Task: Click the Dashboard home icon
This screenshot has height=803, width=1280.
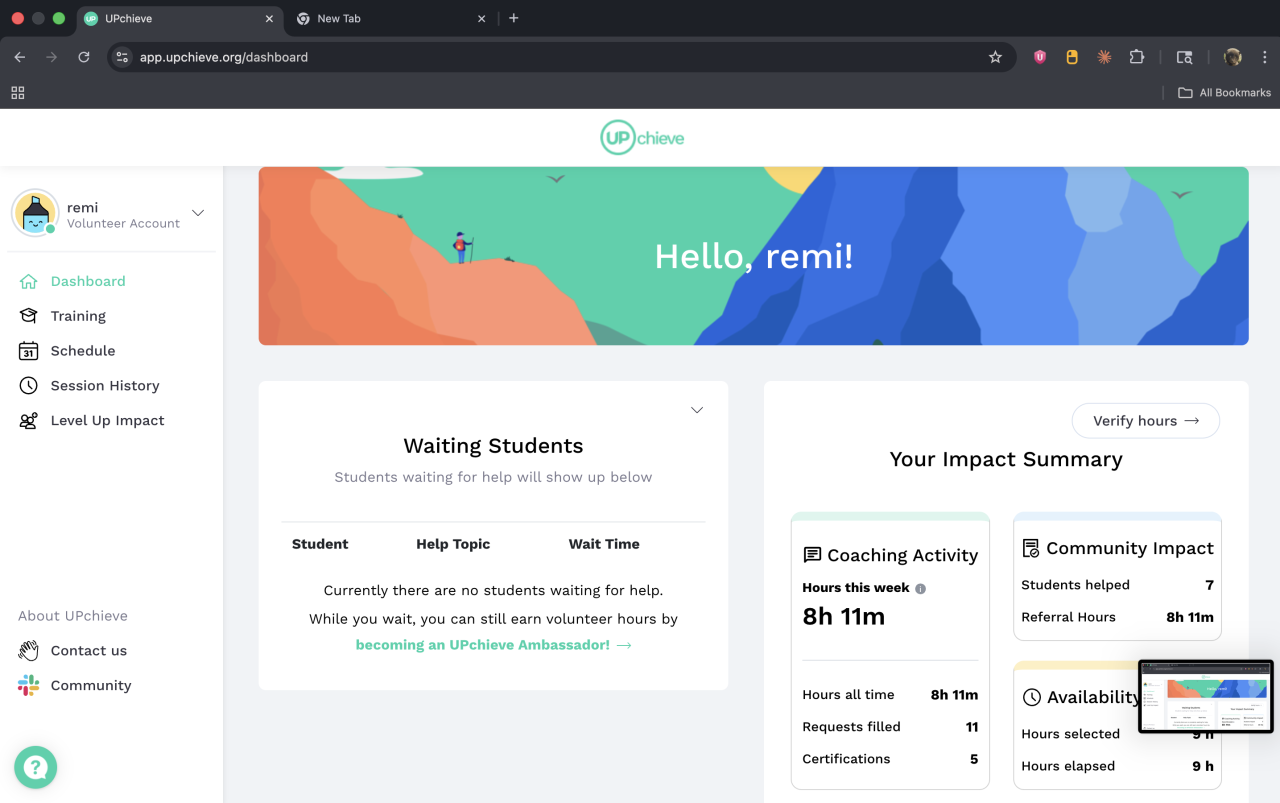Action: 29,281
